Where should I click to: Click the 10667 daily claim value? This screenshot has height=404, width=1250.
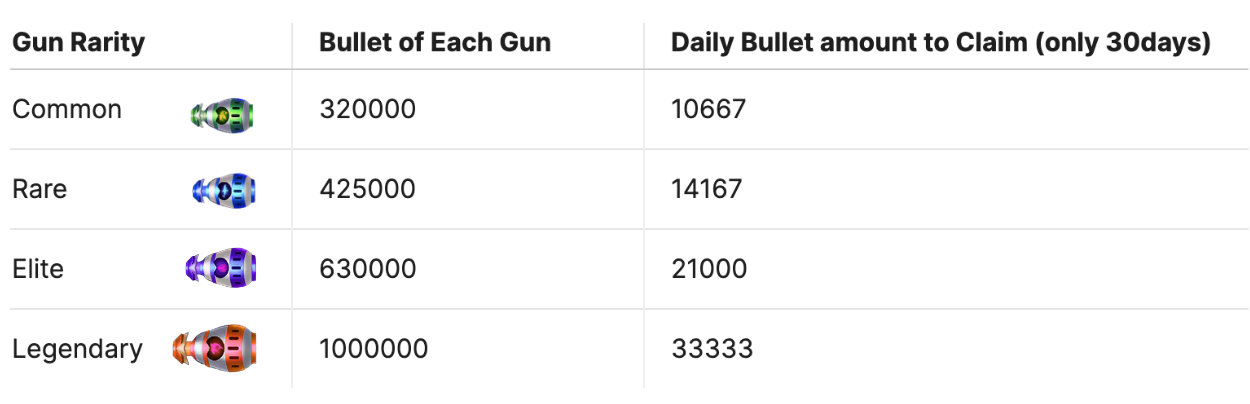tap(708, 109)
